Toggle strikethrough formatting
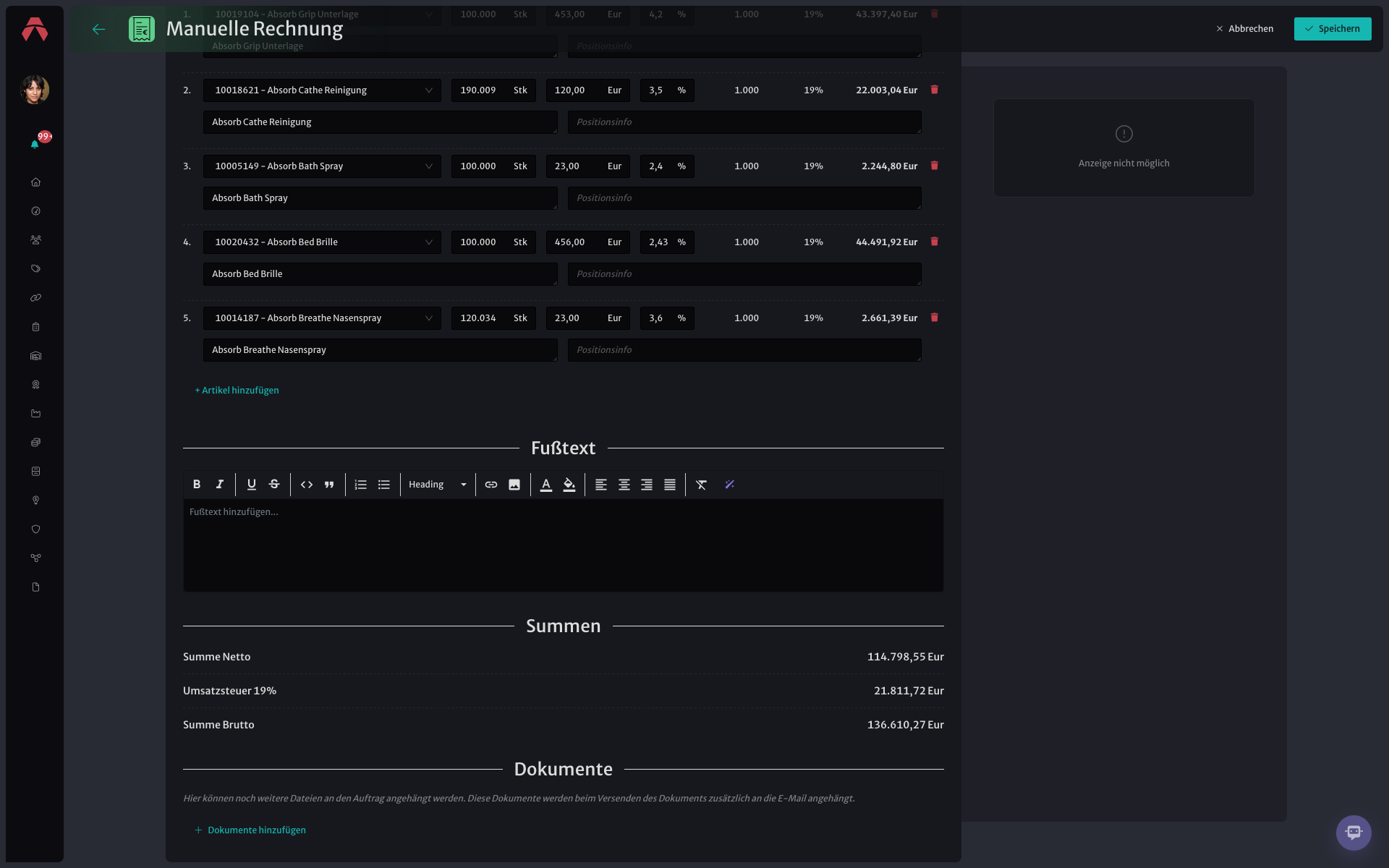 274,485
